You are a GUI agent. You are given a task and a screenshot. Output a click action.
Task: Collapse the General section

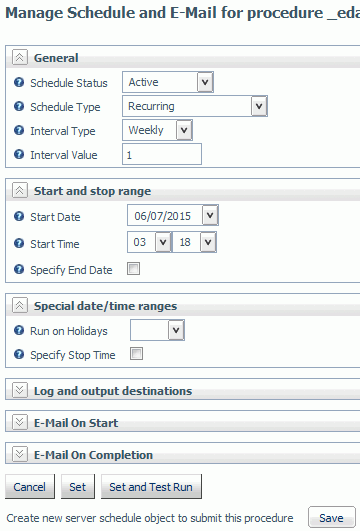[x=20, y=57]
